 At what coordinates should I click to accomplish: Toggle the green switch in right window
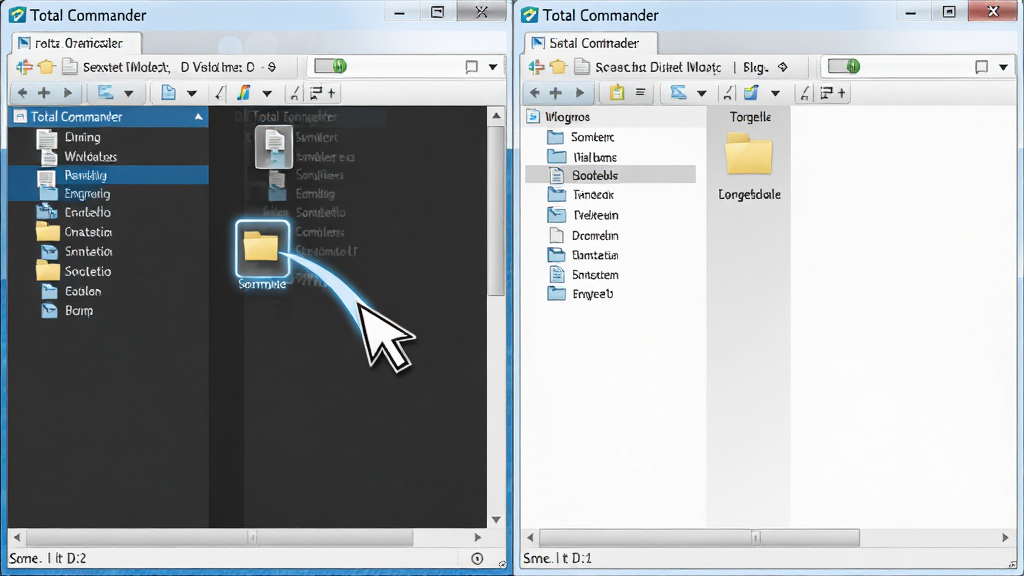pos(844,66)
